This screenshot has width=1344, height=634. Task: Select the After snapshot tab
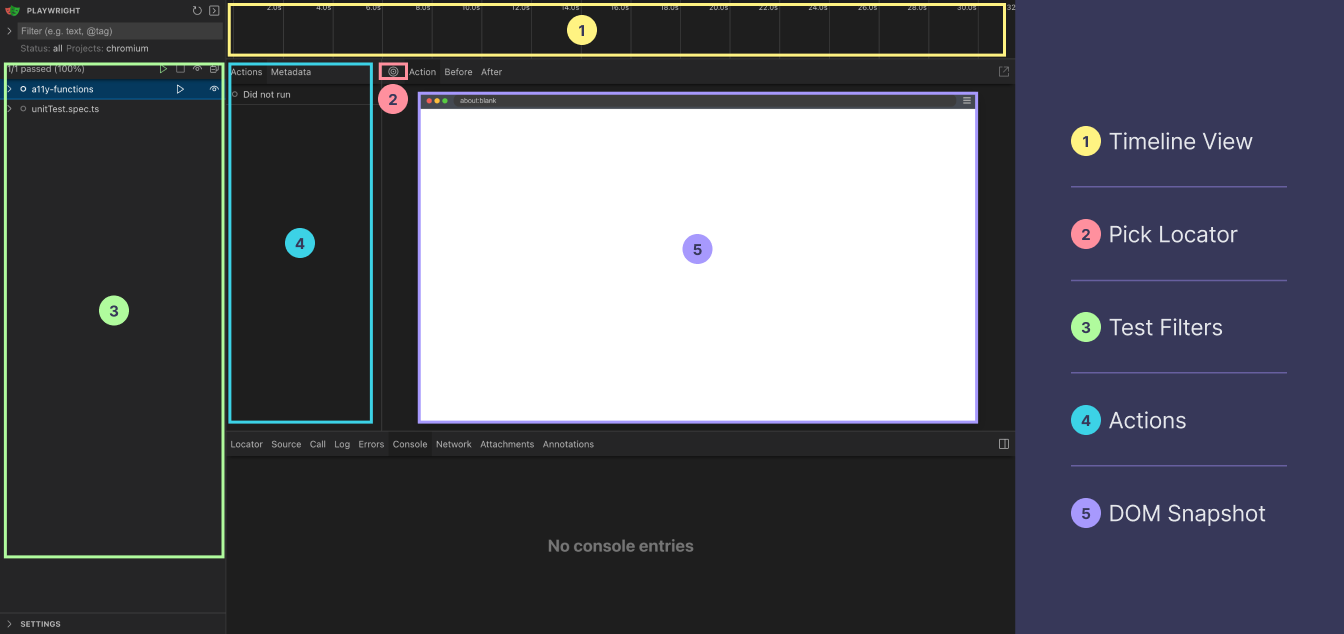point(491,72)
